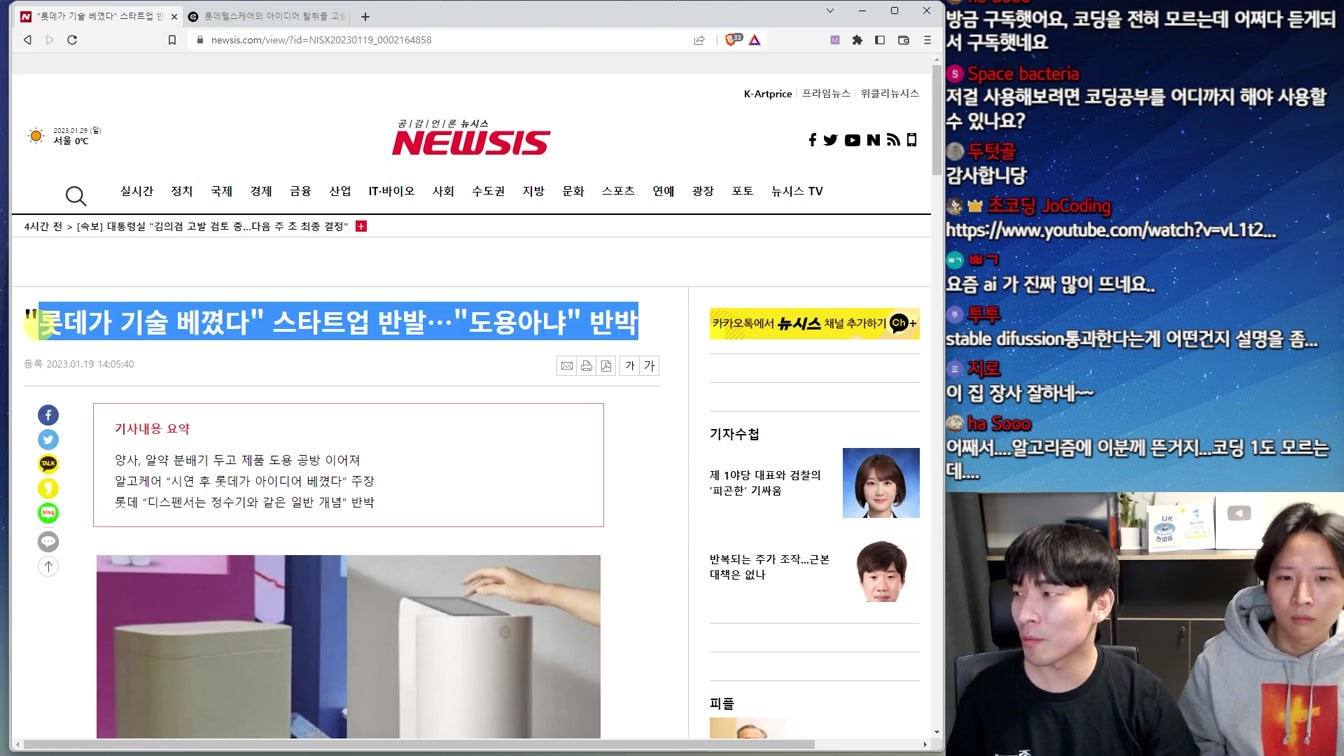
Task: Go to 사회 news section
Action: (x=443, y=191)
